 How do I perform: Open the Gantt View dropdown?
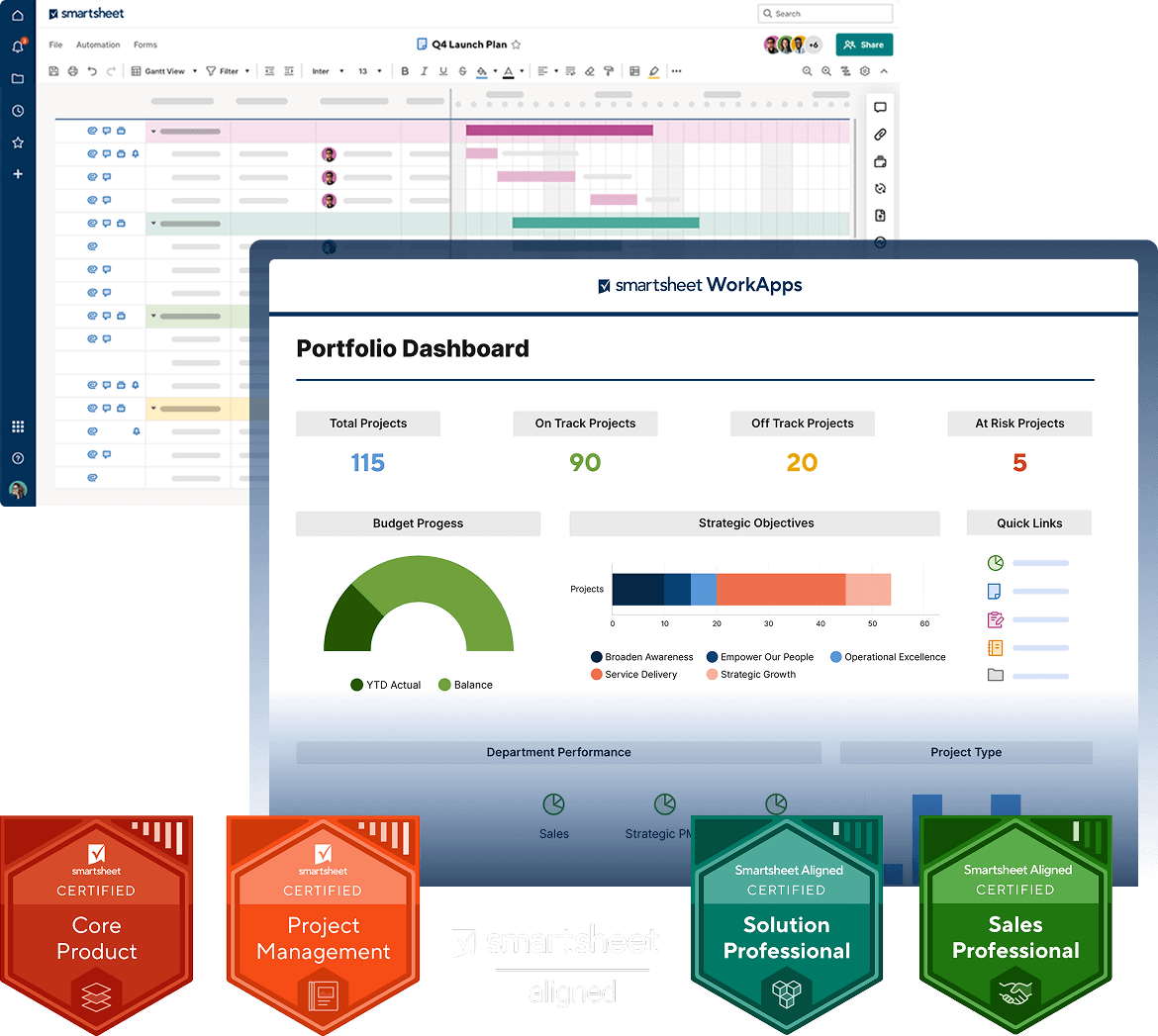click(x=164, y=71)
